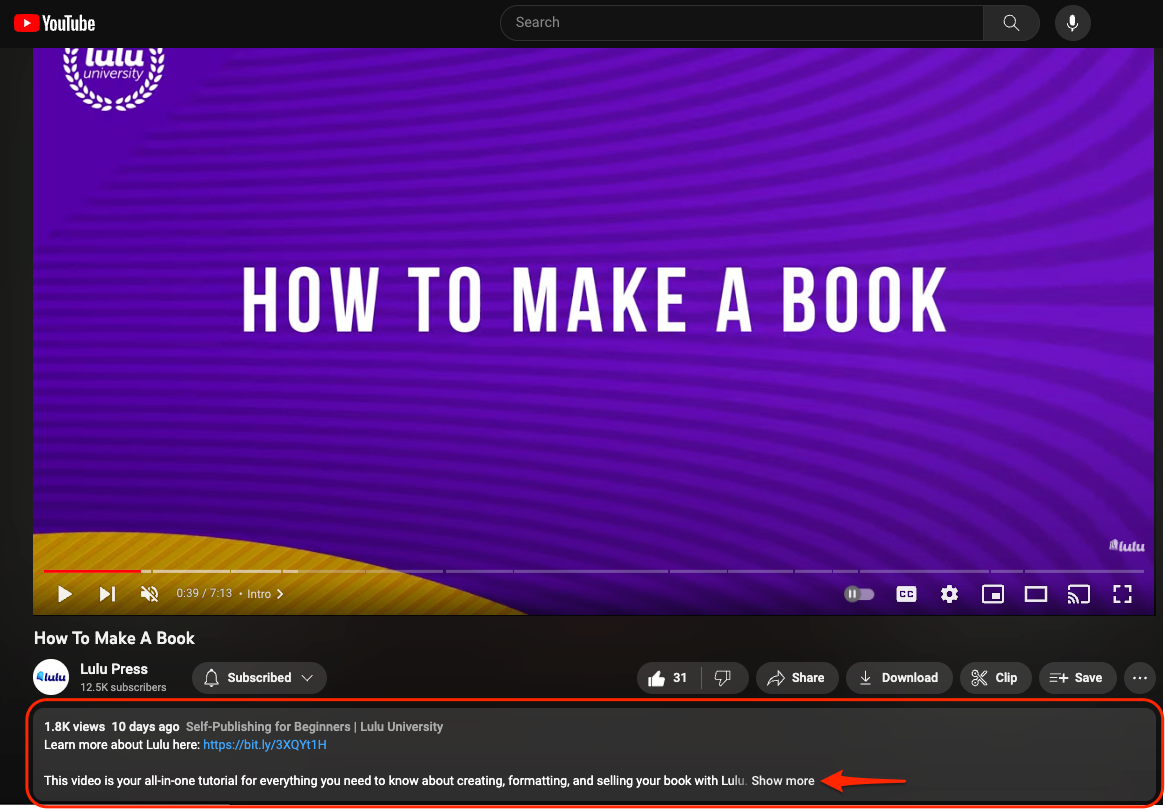
Task: Open the bit.ly Lulu link
Action: click(x=264, y=744)
